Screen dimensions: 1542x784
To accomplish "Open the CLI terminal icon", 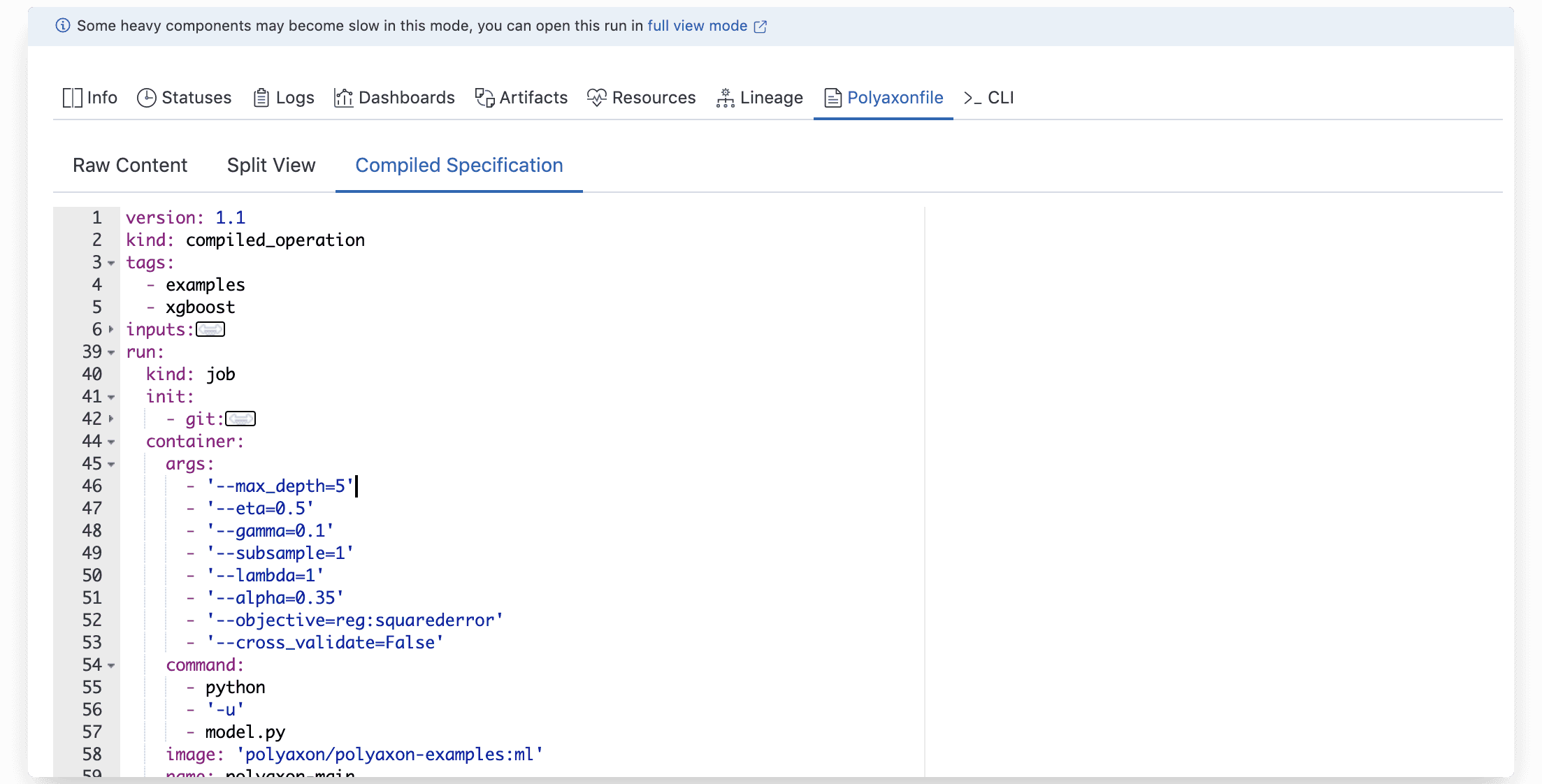I will pyautogui.click(x=972, y=99).
